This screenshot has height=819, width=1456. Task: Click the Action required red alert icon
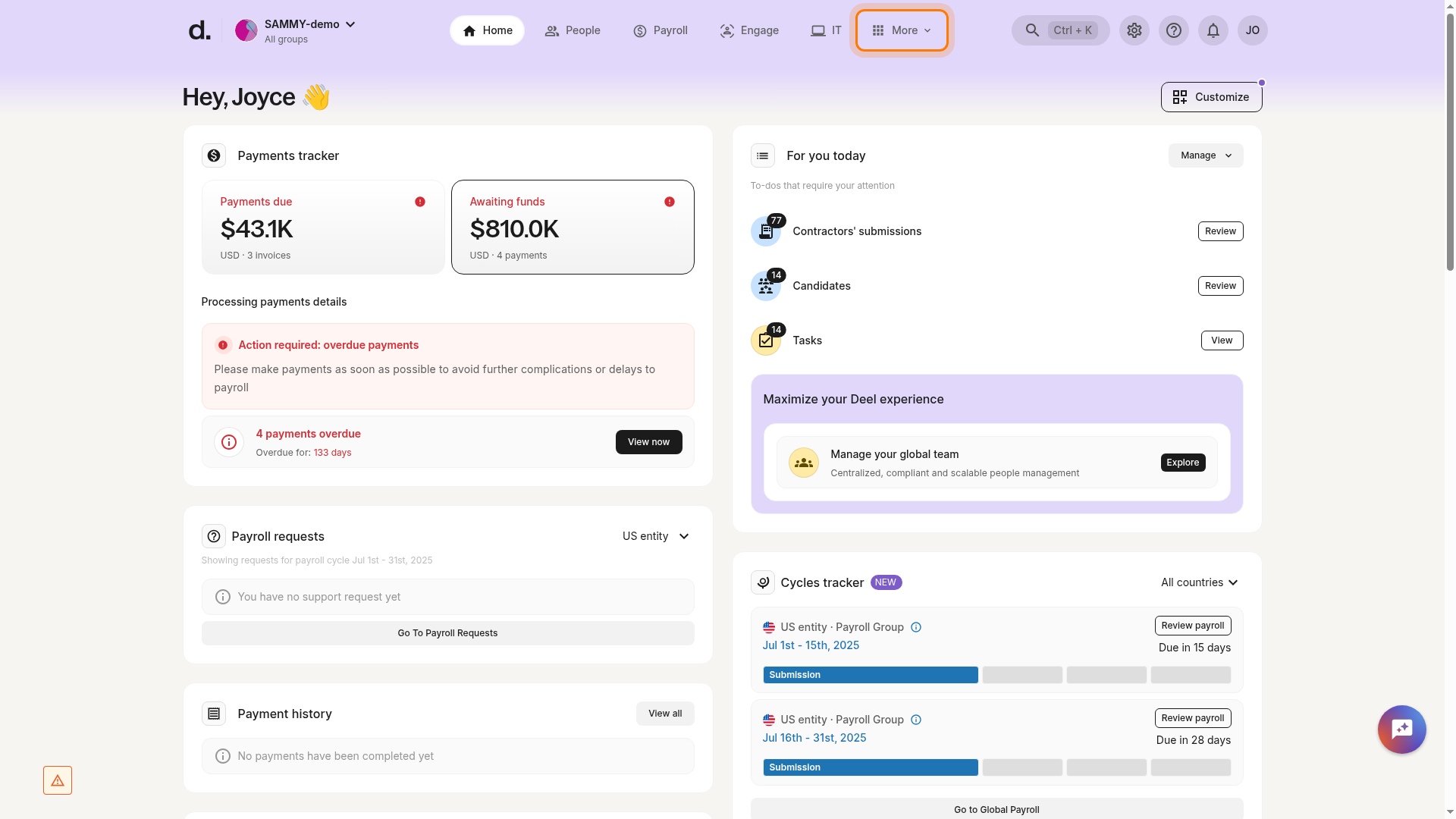223,345
